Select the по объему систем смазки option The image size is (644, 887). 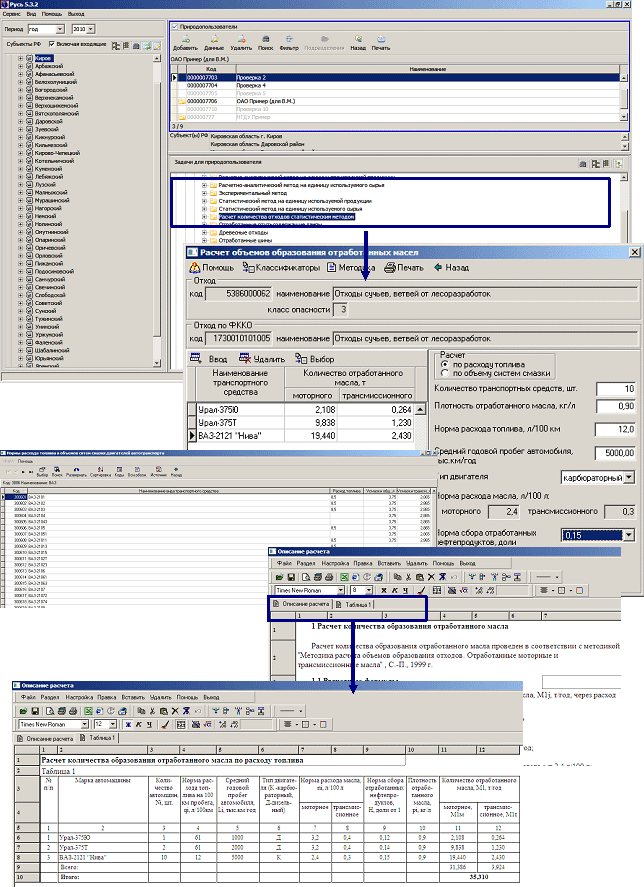coord(445,373)
